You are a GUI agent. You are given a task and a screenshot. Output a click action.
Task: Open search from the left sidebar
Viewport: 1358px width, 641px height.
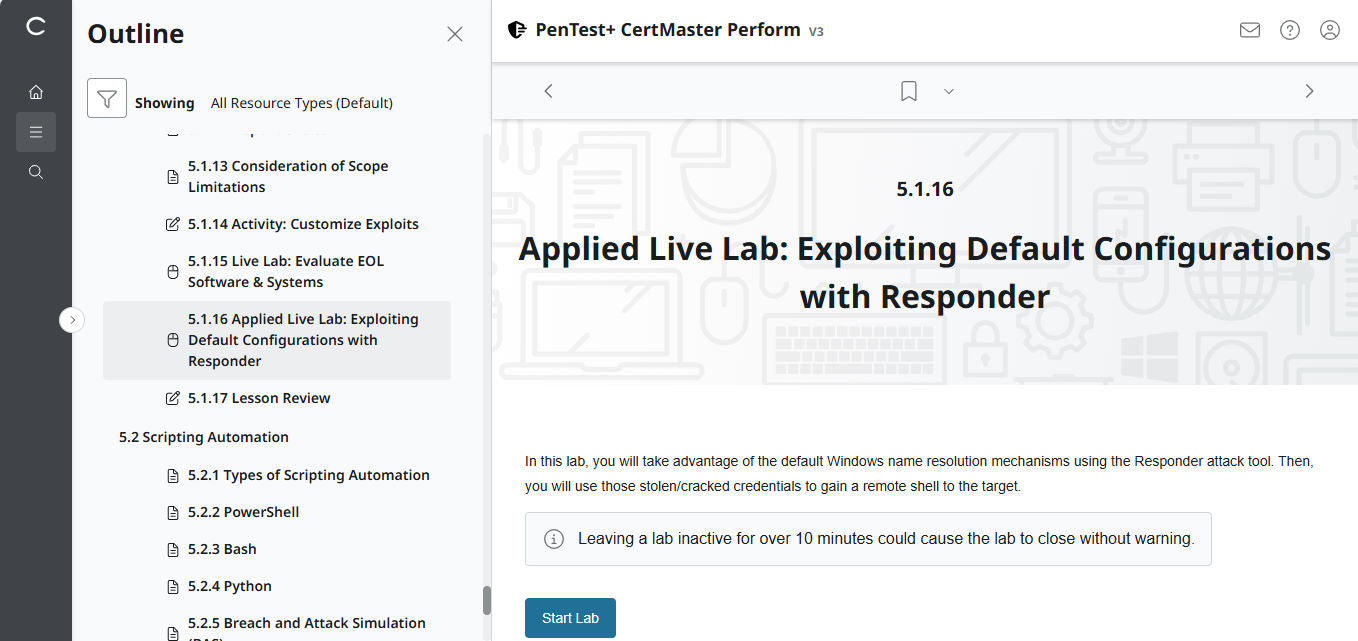pos(36,171)
